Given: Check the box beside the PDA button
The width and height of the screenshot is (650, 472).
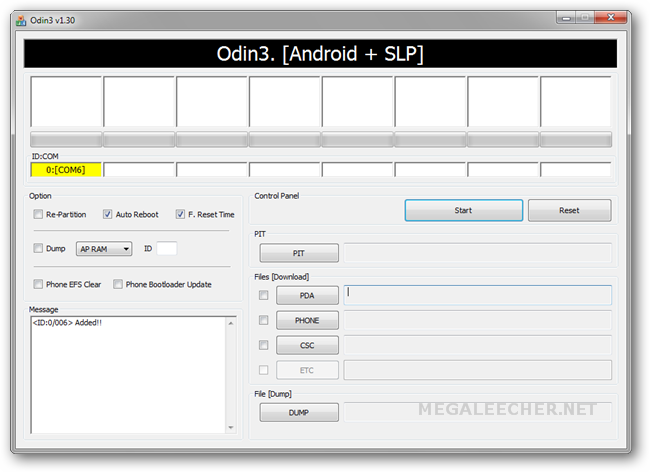Looking at the screenshot, I should (x=263, y=295).
